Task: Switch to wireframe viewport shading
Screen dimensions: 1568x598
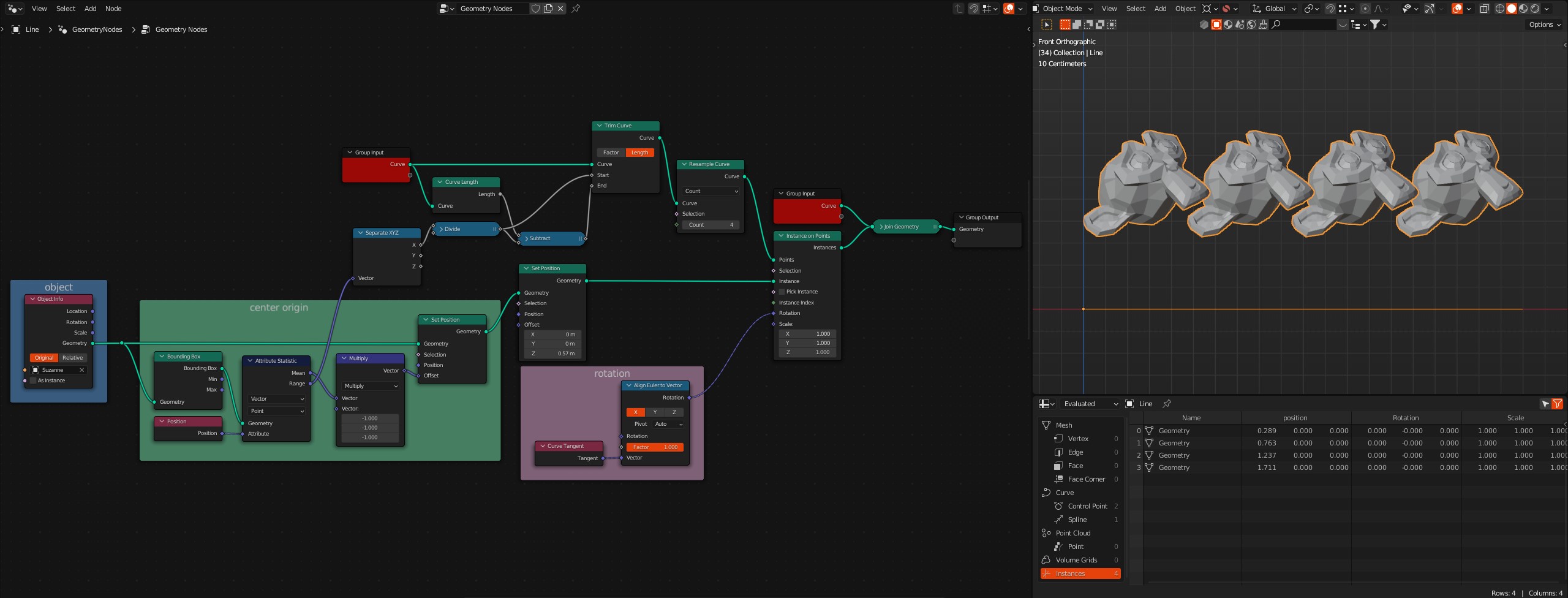Action: coord(1500,9)
